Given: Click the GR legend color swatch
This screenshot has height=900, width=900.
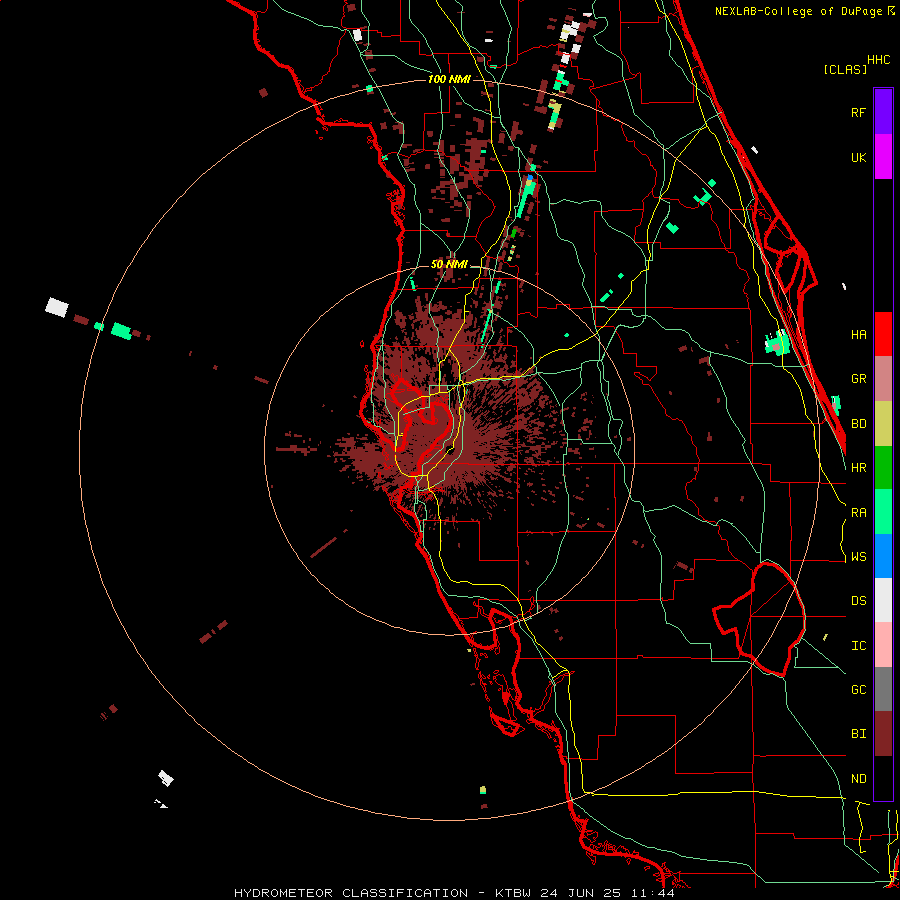Looking at the screenshot, I should coord(883,379).
